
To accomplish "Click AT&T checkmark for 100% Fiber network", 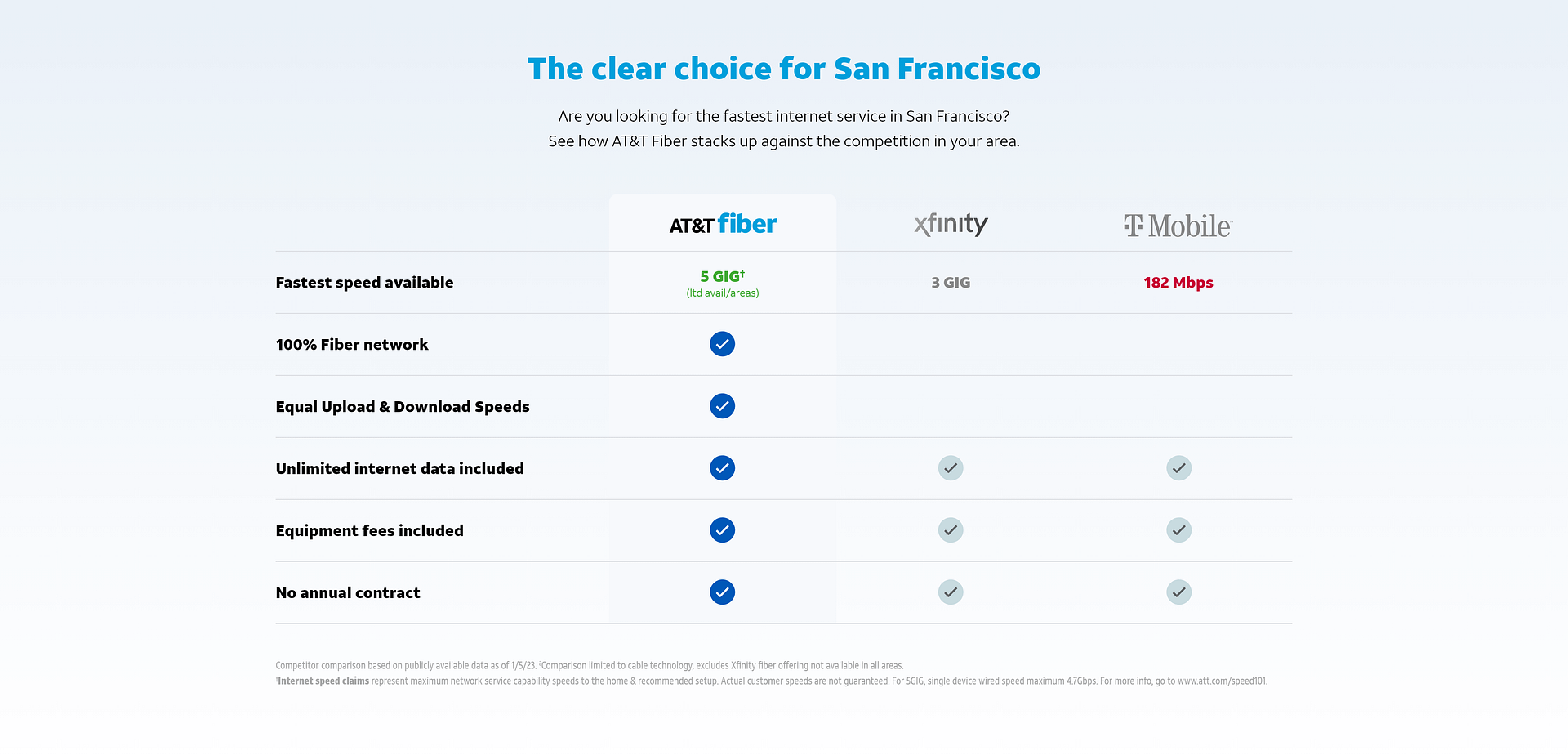I will point(722,344).
